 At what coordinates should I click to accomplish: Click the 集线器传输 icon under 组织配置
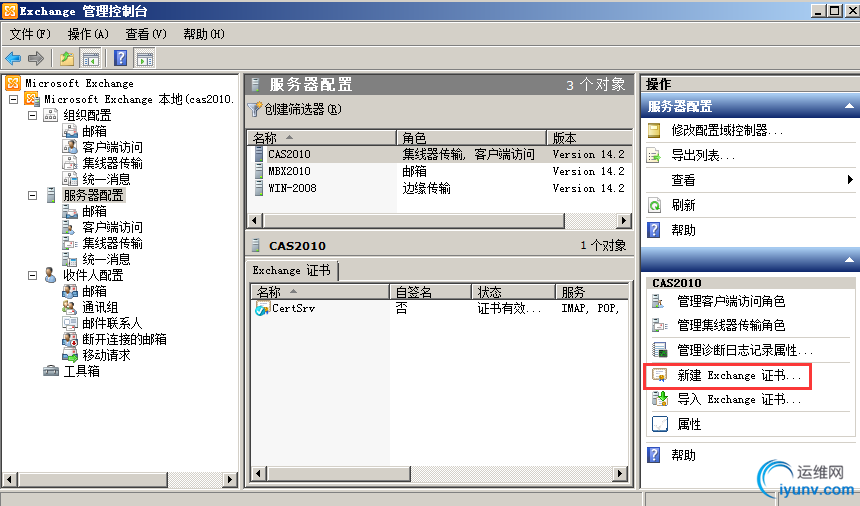[x=70, y=163]
